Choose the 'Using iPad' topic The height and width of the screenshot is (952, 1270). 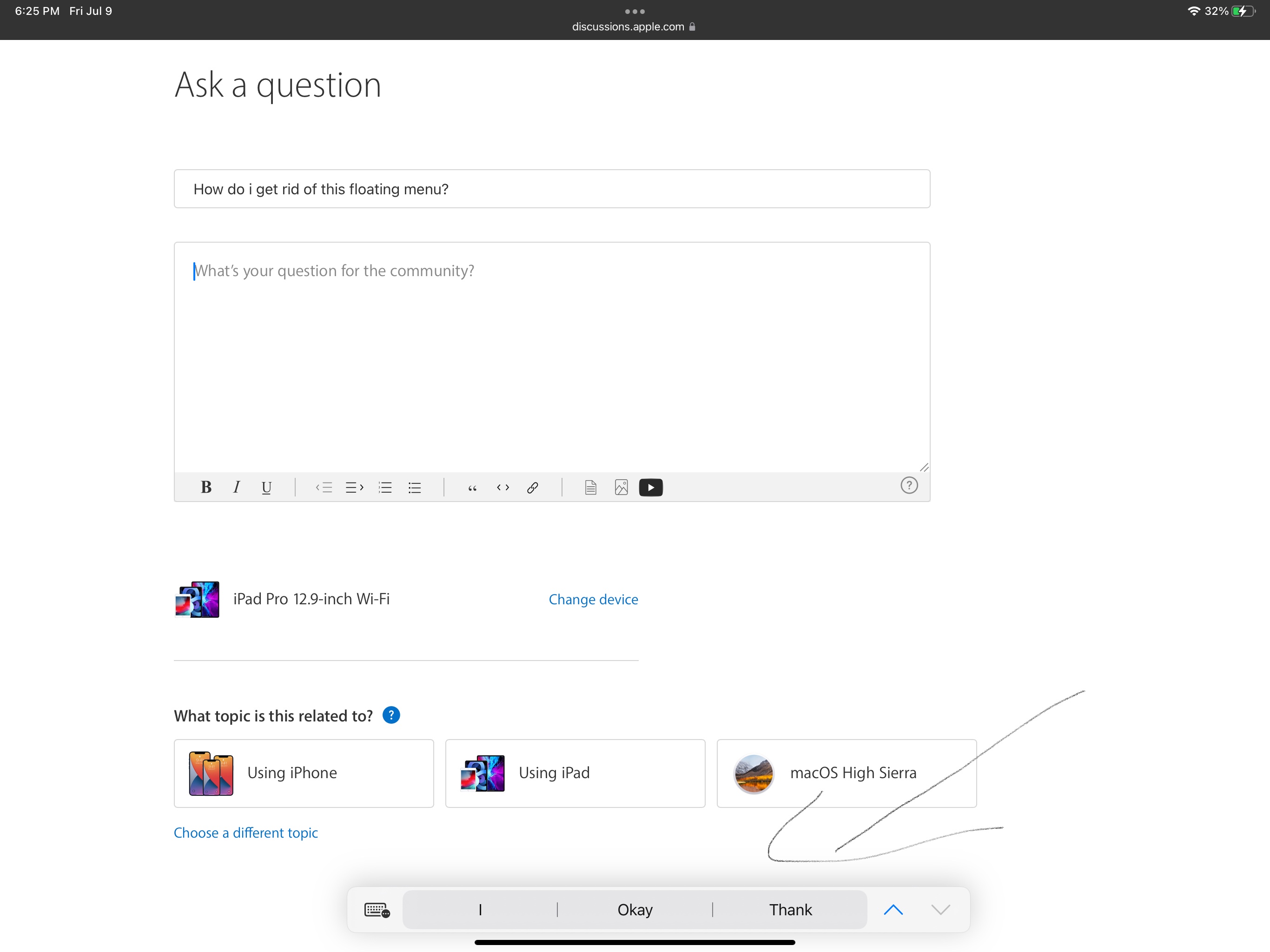(x=575, y=773)
